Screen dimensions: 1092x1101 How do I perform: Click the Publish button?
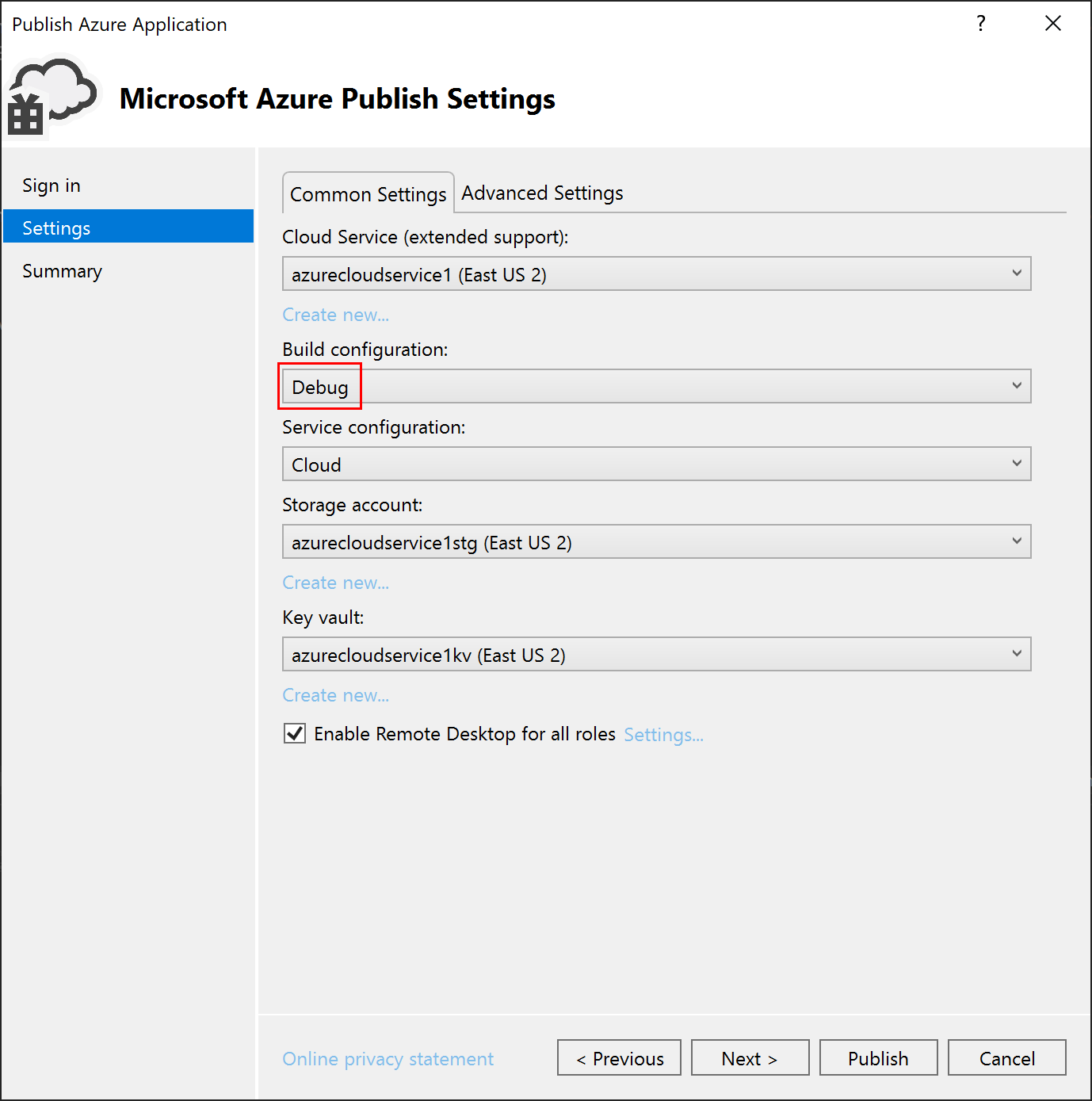click(877, 1057)
